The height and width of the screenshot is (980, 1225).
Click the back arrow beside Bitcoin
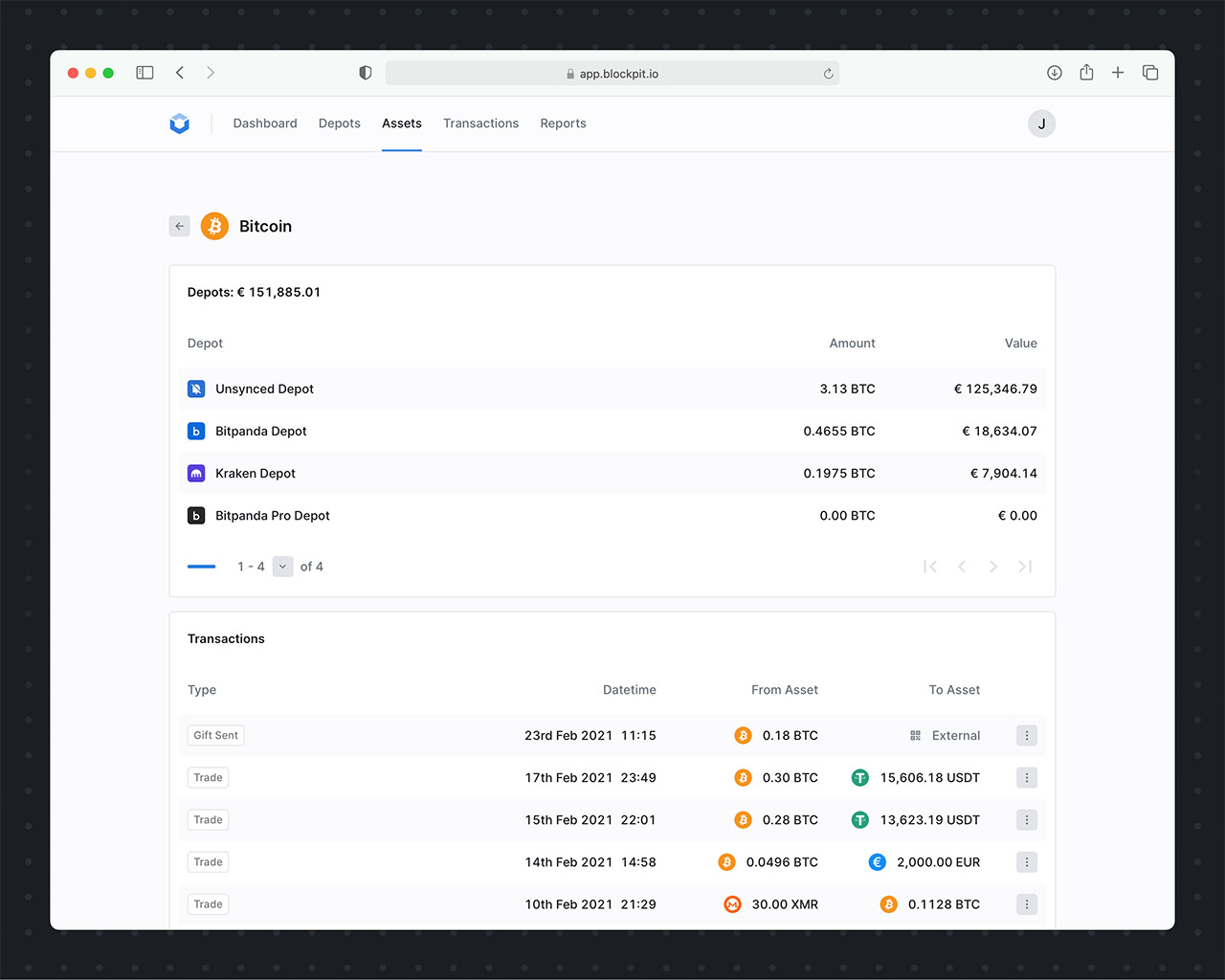point(179,226)
